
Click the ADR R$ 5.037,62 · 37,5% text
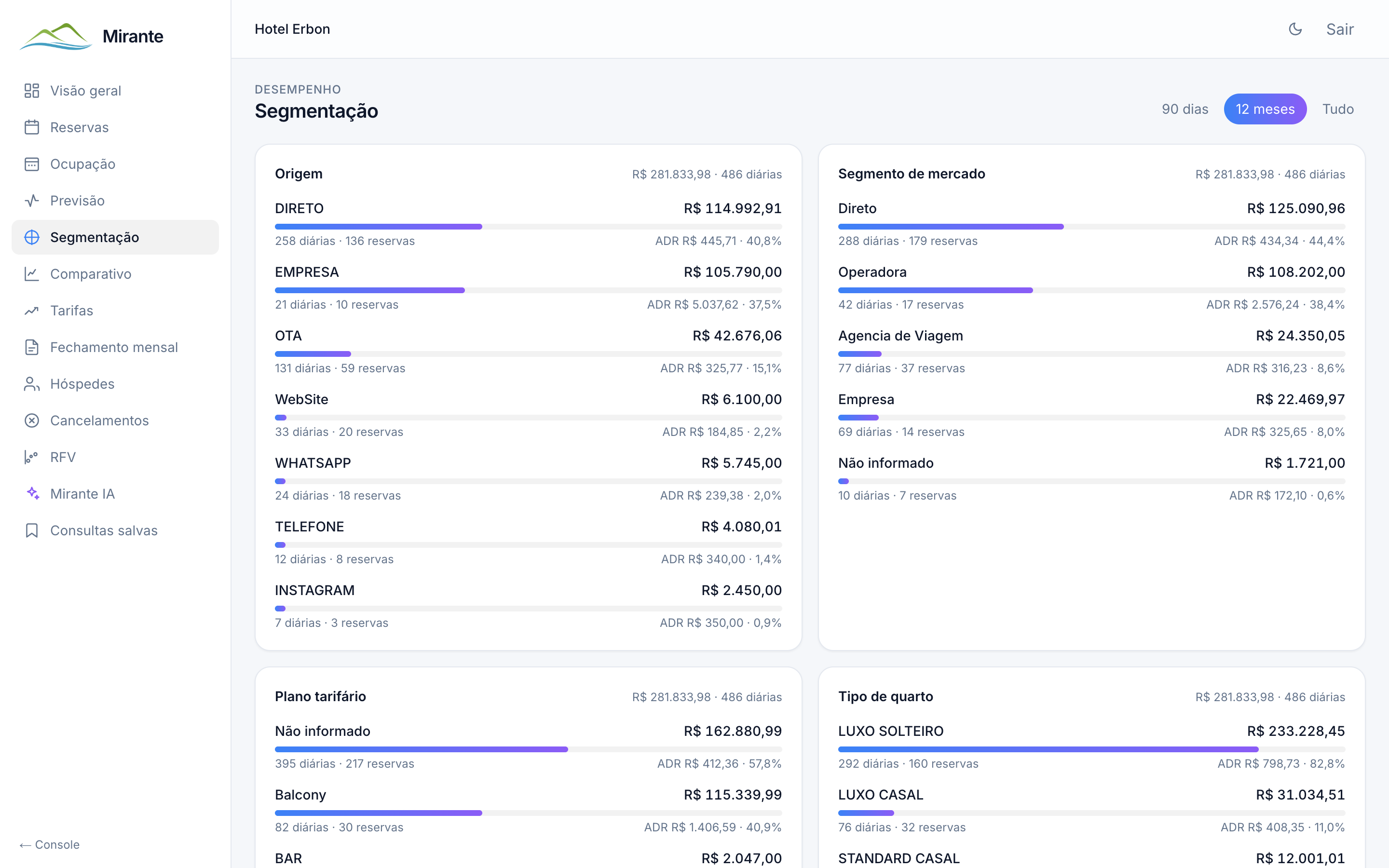click(x=714, y=305)
